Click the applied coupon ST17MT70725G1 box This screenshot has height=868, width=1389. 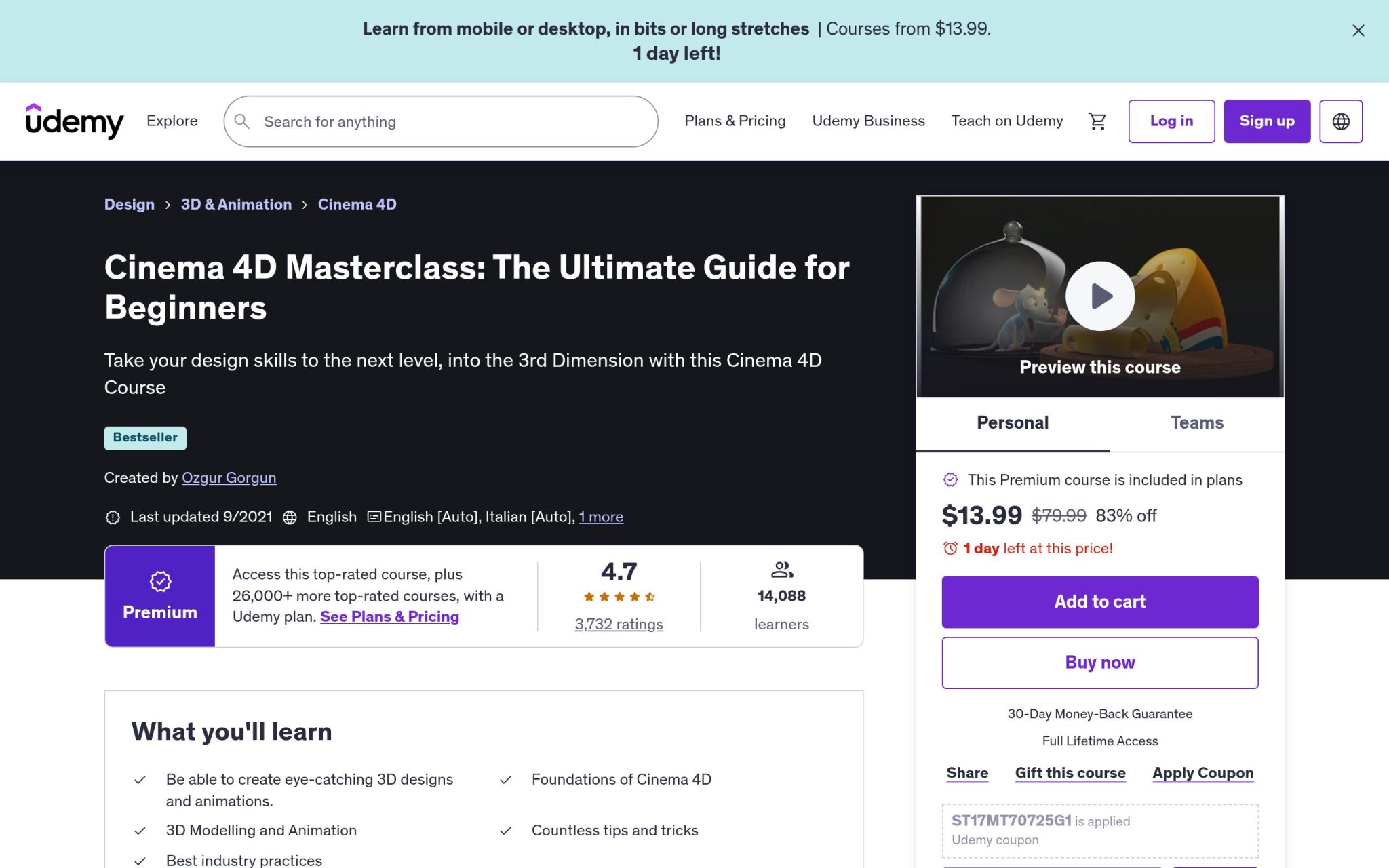[x=1100, y=831]
